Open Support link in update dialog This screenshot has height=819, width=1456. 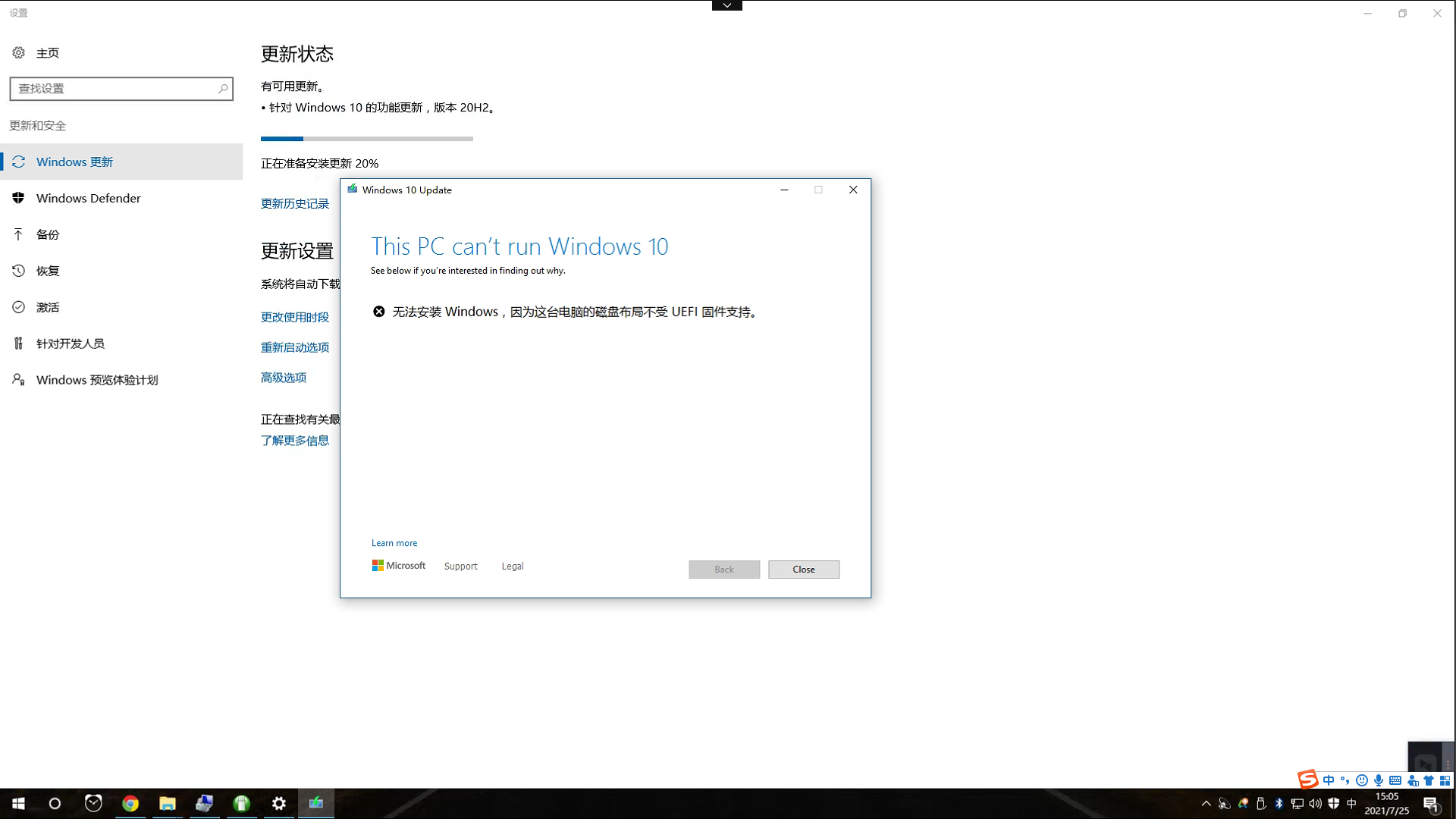[461, 566]
